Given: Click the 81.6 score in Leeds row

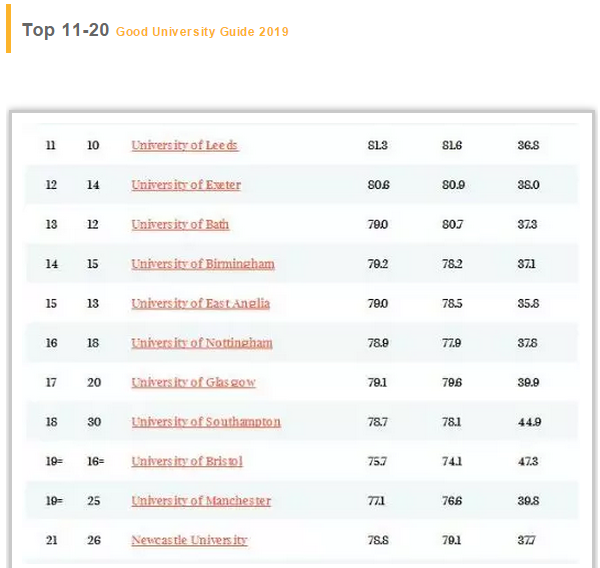Looking at the screenshot, I should (x=452, y=146).
